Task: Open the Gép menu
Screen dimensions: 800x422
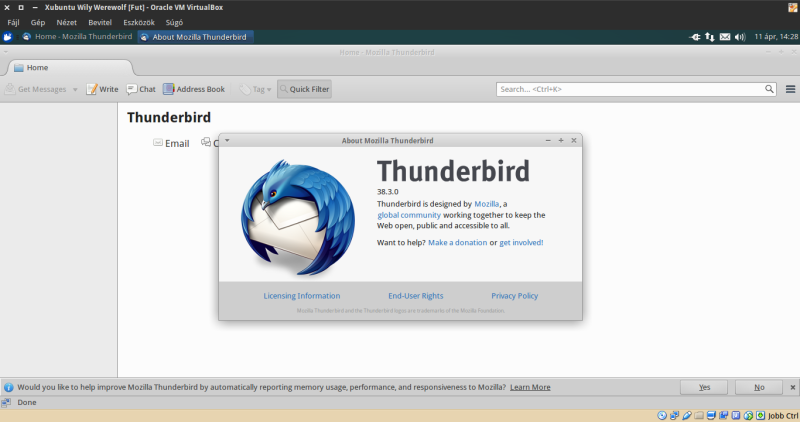Action: coord(38,22)
